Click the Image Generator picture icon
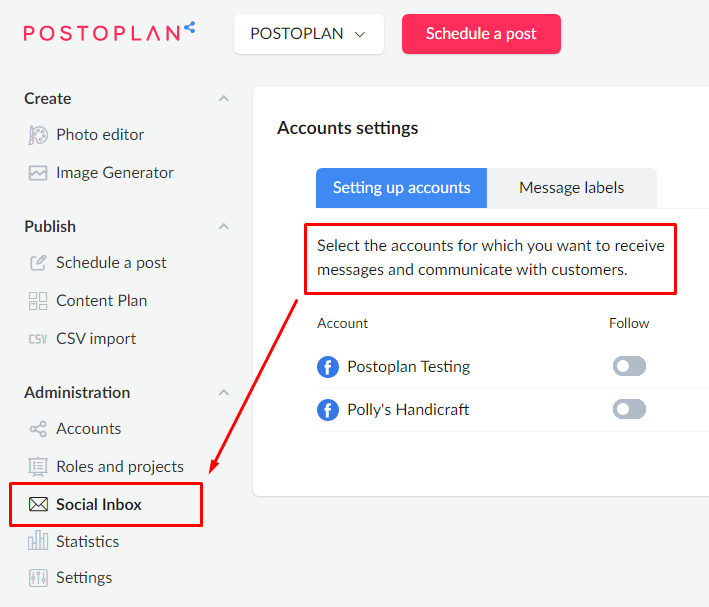 (38, 173)
